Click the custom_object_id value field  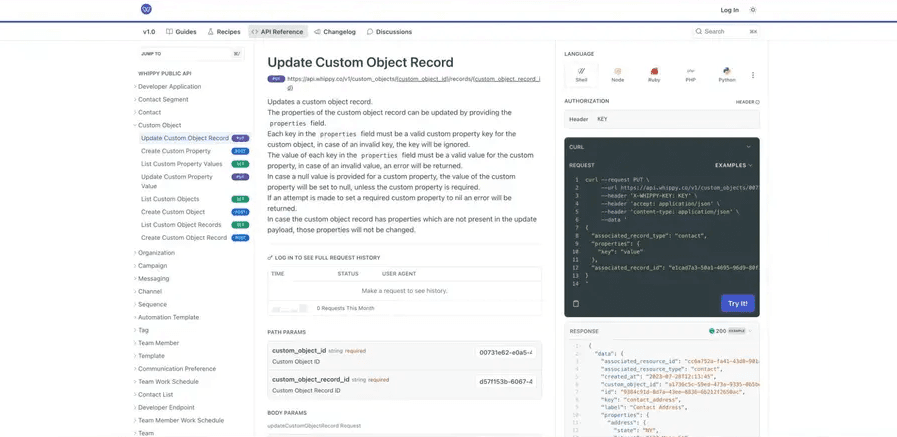coord(506,352)
